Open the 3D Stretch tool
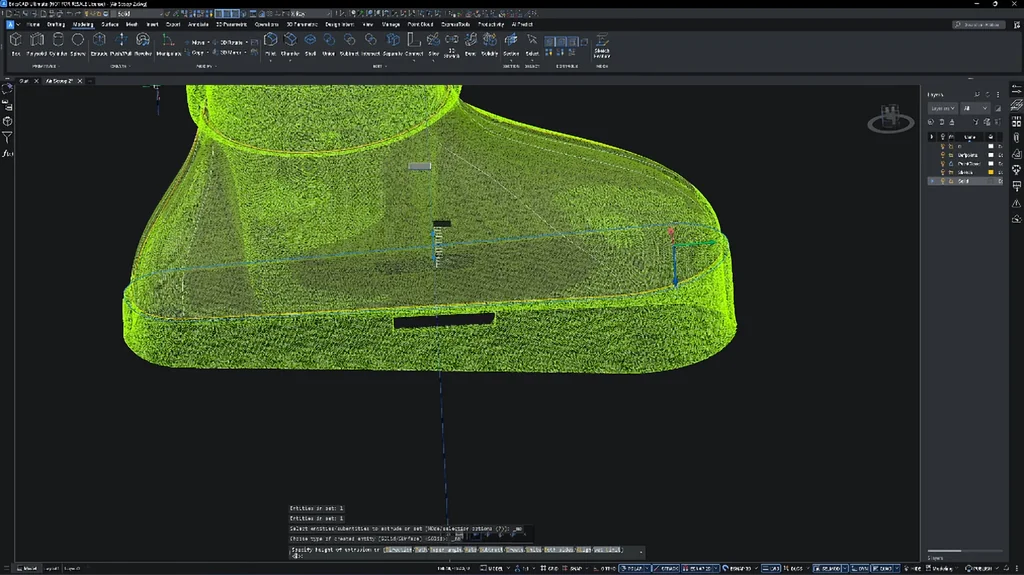The height and width of the screenshot is (575, 1024). [x=451, y=46]
